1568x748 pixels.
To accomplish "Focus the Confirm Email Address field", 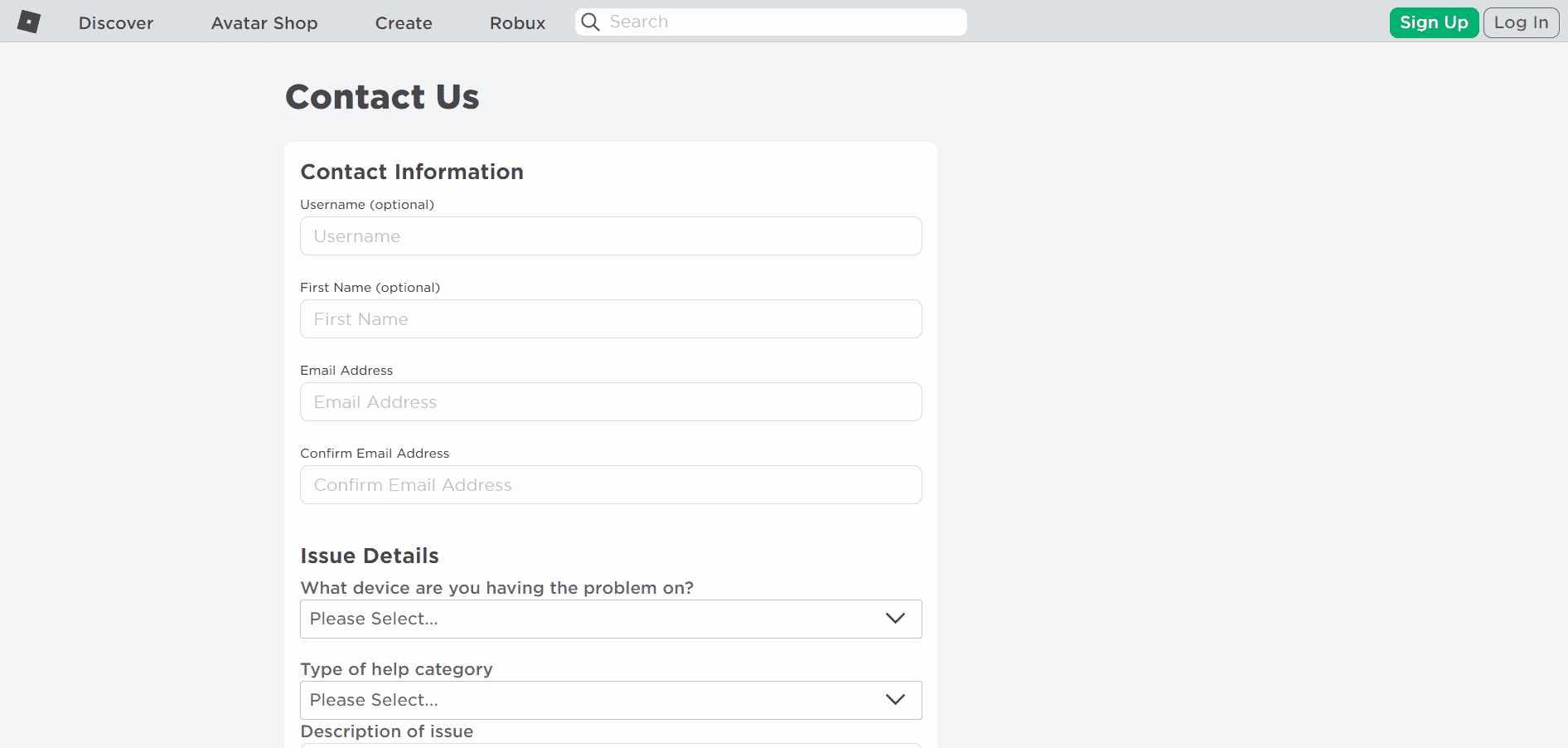I will click(611, 485).
